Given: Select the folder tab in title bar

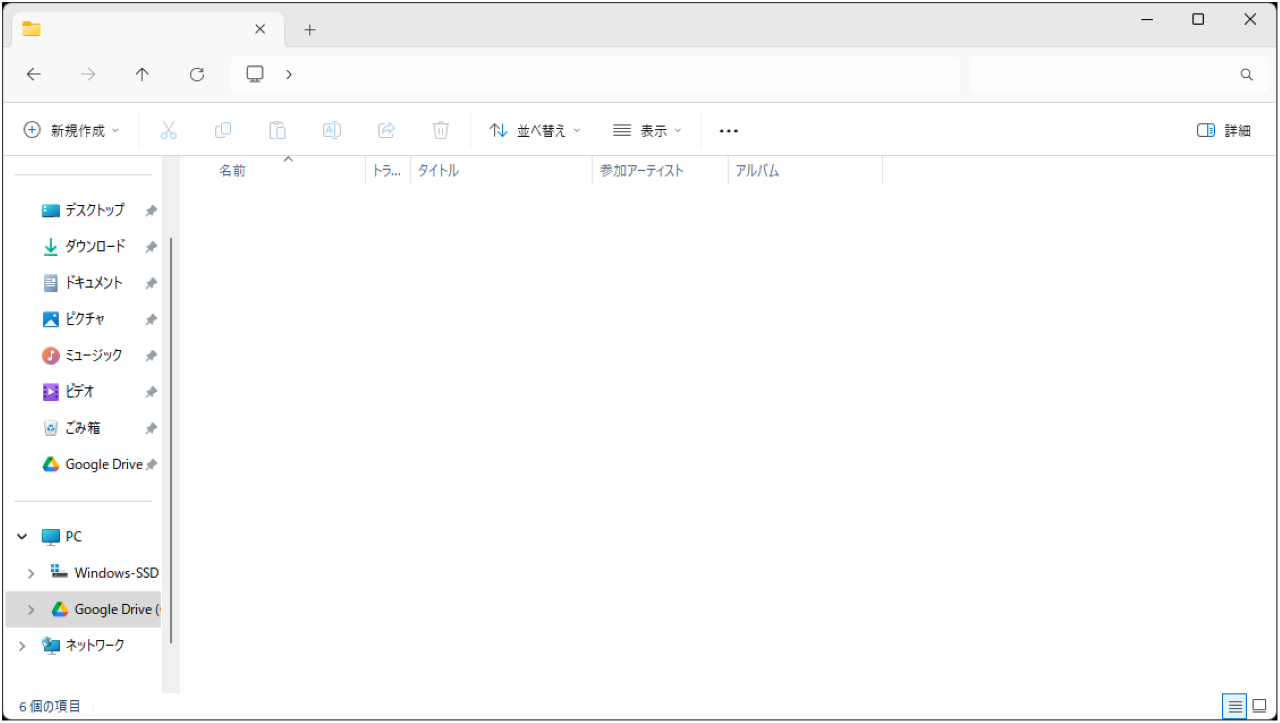Looking at the screenshot, I should [x=146, y=29].
